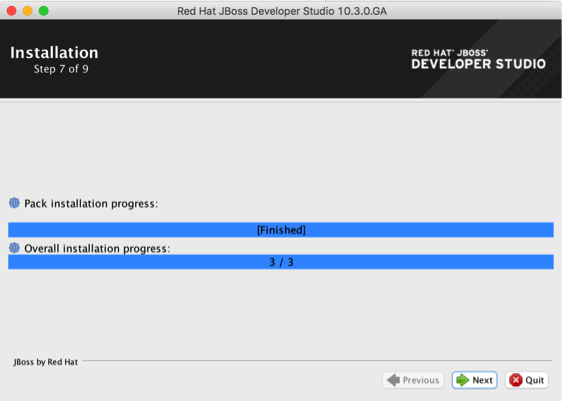Click the Red Hat JBoss Developer Studio logo

(478, 59)
